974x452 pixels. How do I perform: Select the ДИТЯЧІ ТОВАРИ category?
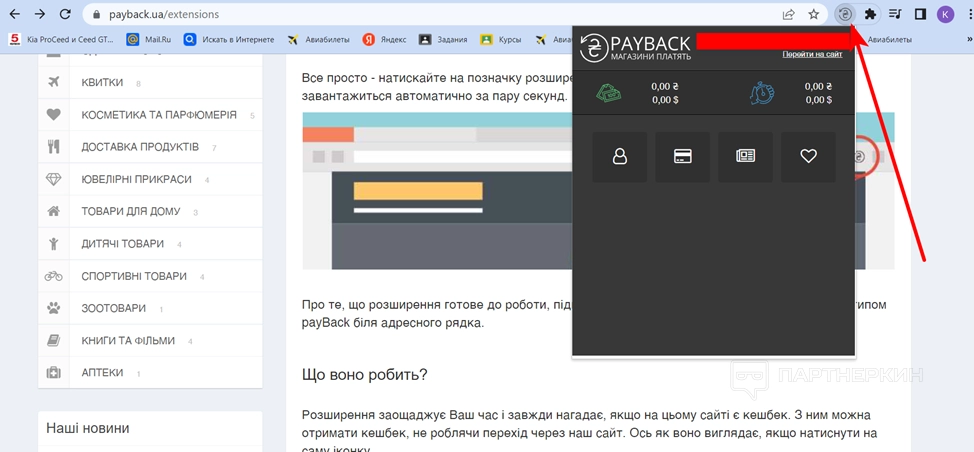[x=150, y=244]
